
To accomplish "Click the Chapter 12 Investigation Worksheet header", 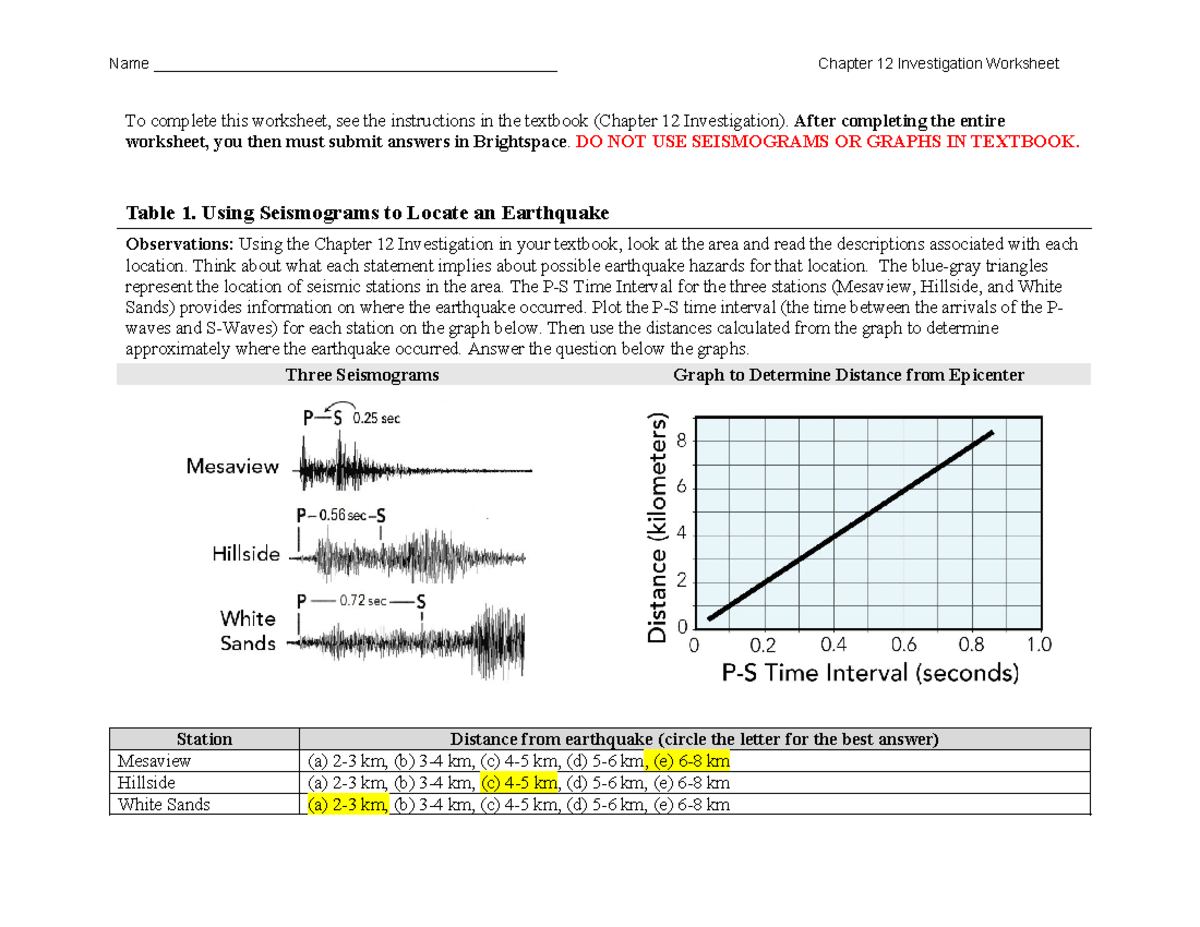I will pyautogui.click(x=938, y=63).
